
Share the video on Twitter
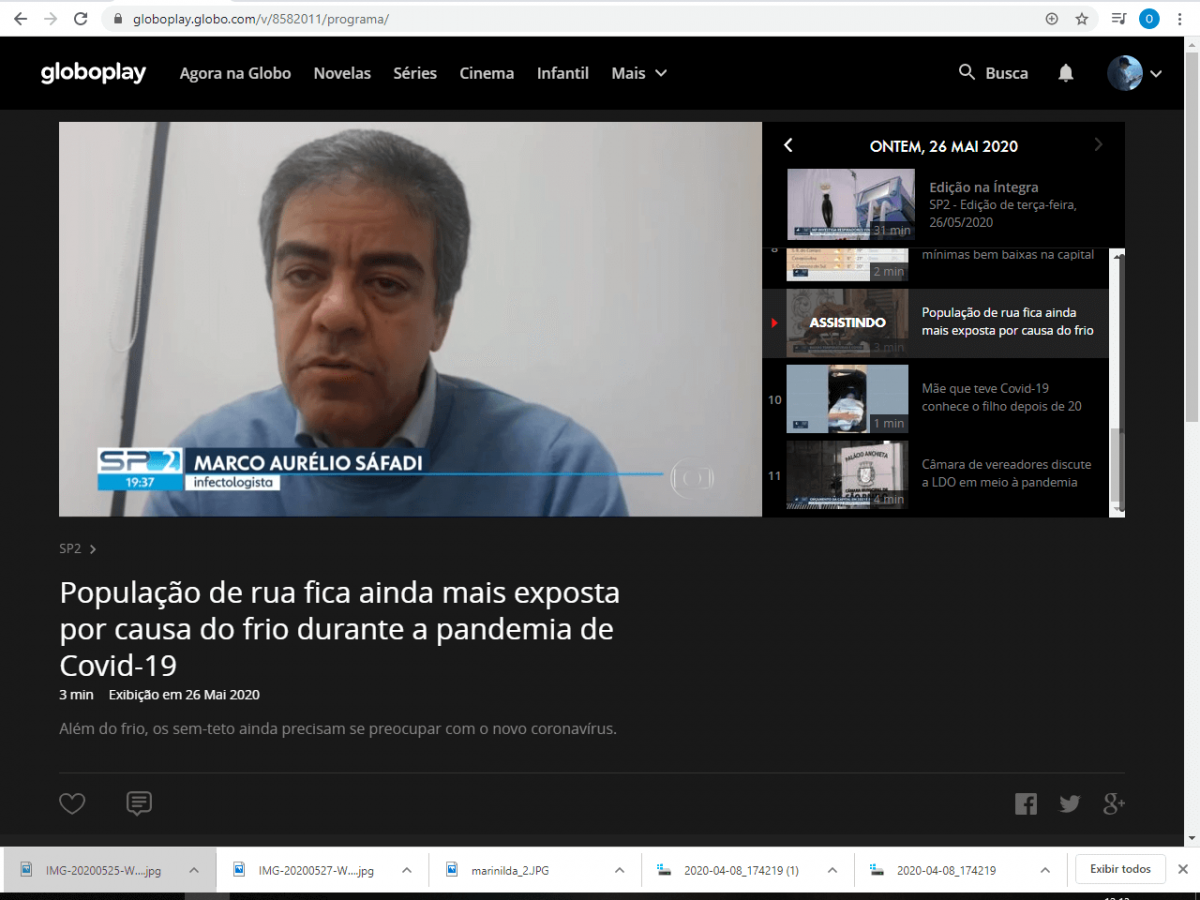[1070, 803]
